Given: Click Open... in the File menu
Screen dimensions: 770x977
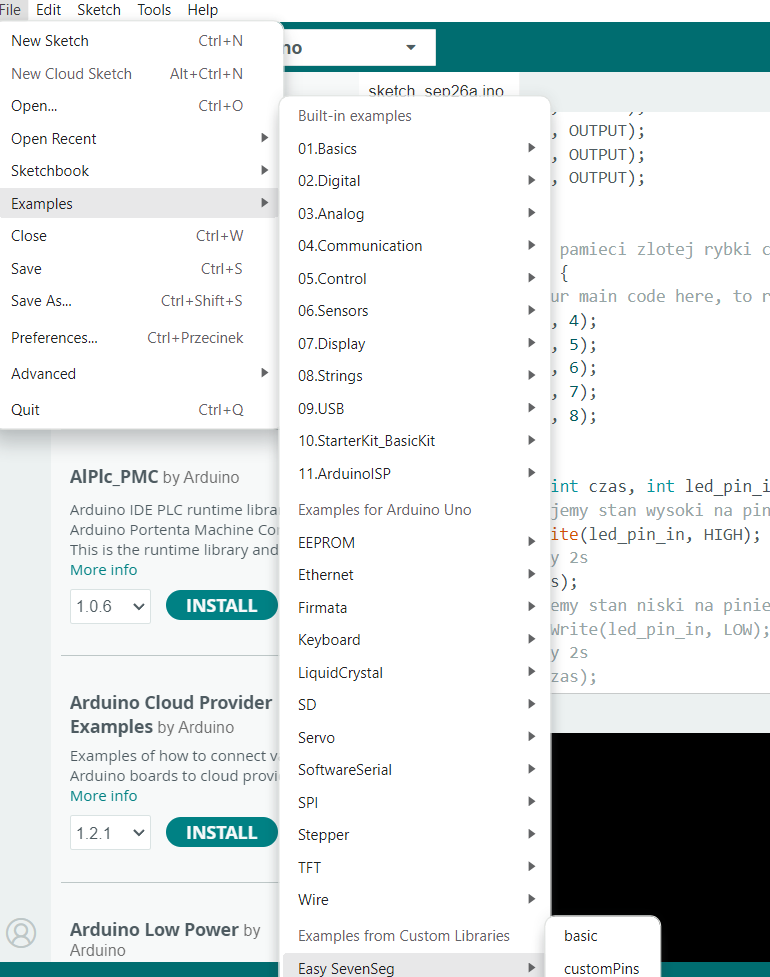Looking at the screenshot, I should 140,106.
